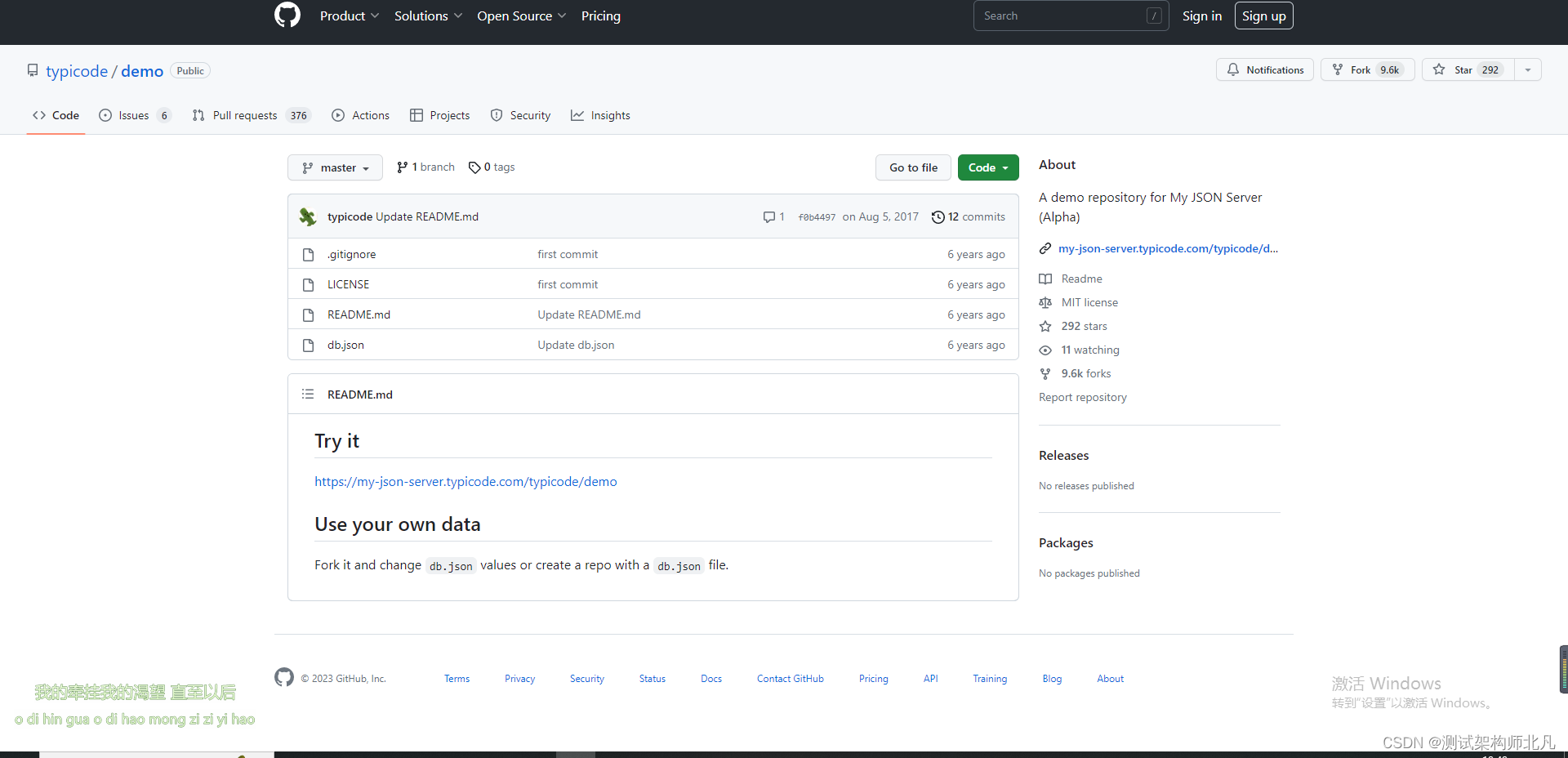Open the star lists dropdown arrow
The width and height of the screenshot is (1568, 758).
1528,69
